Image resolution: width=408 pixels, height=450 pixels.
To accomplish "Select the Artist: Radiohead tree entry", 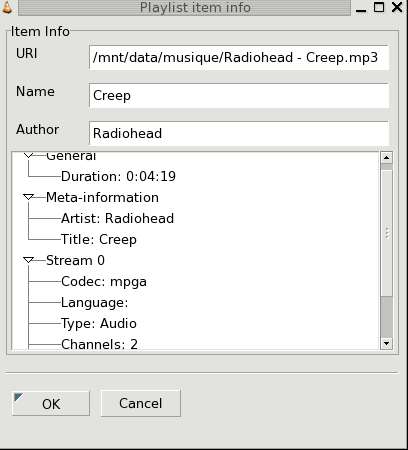I will click(x=117, y=218).
